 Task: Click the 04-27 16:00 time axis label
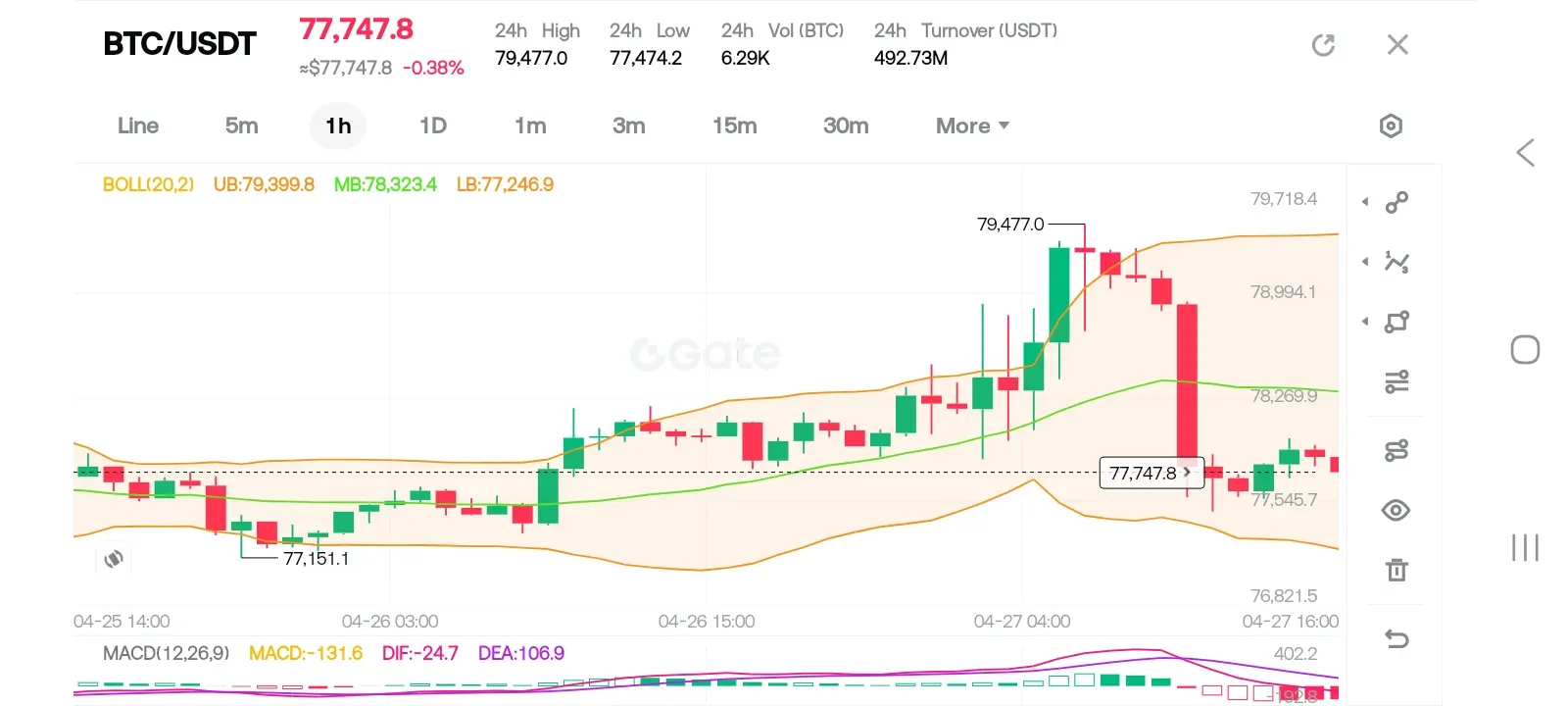click(x=1291, y=622)
